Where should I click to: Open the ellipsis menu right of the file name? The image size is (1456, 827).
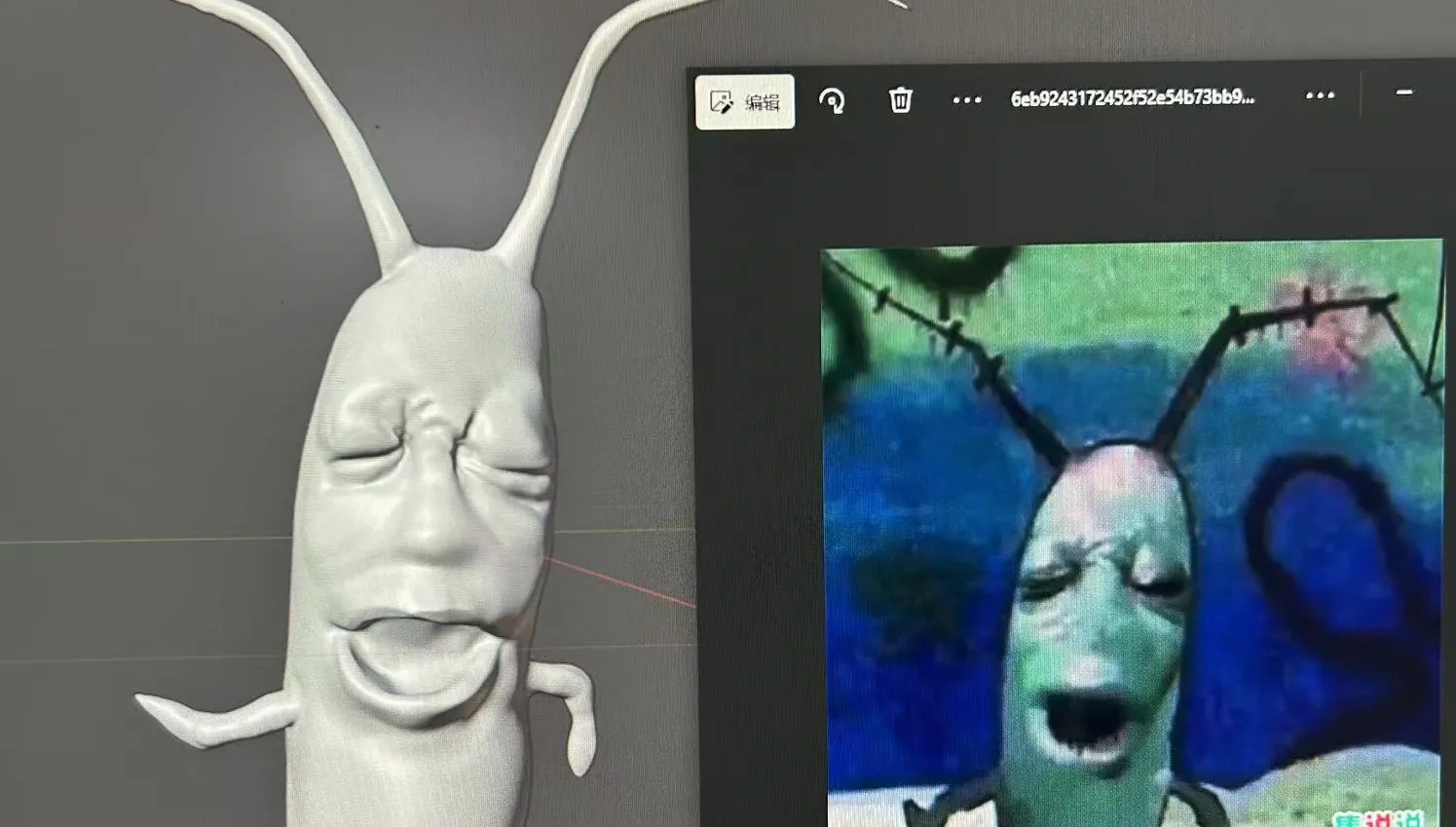click(1321, 95)
